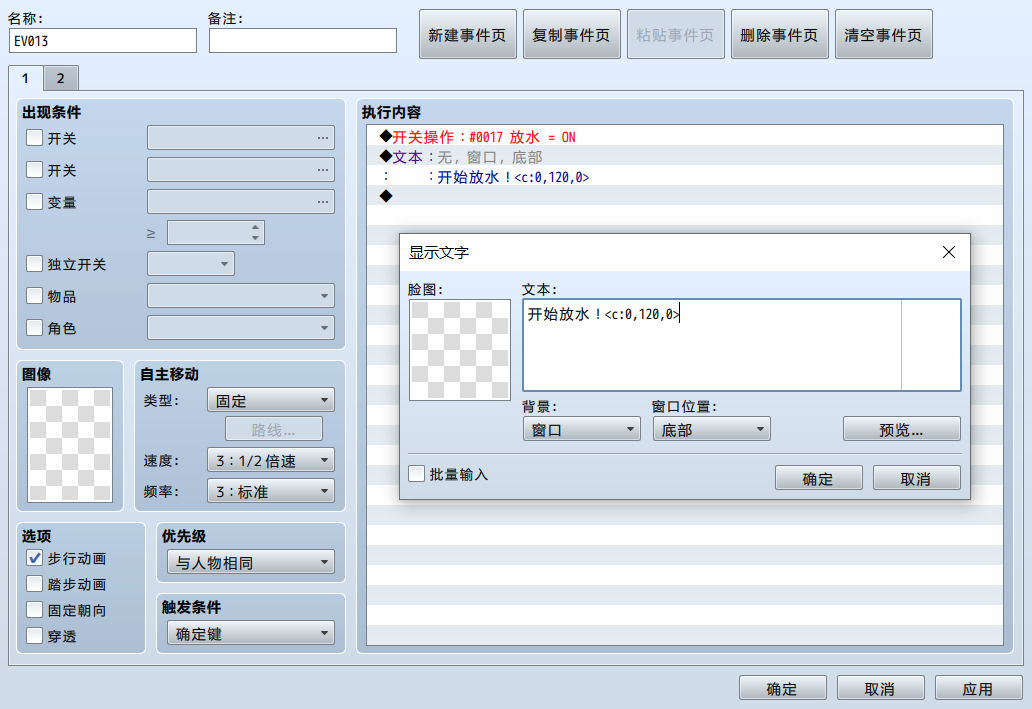Image resolution: width=1032 pixels, height=709 pixels.
Task: Choose a face image in 脸图 box
Action: click(460, 350)
